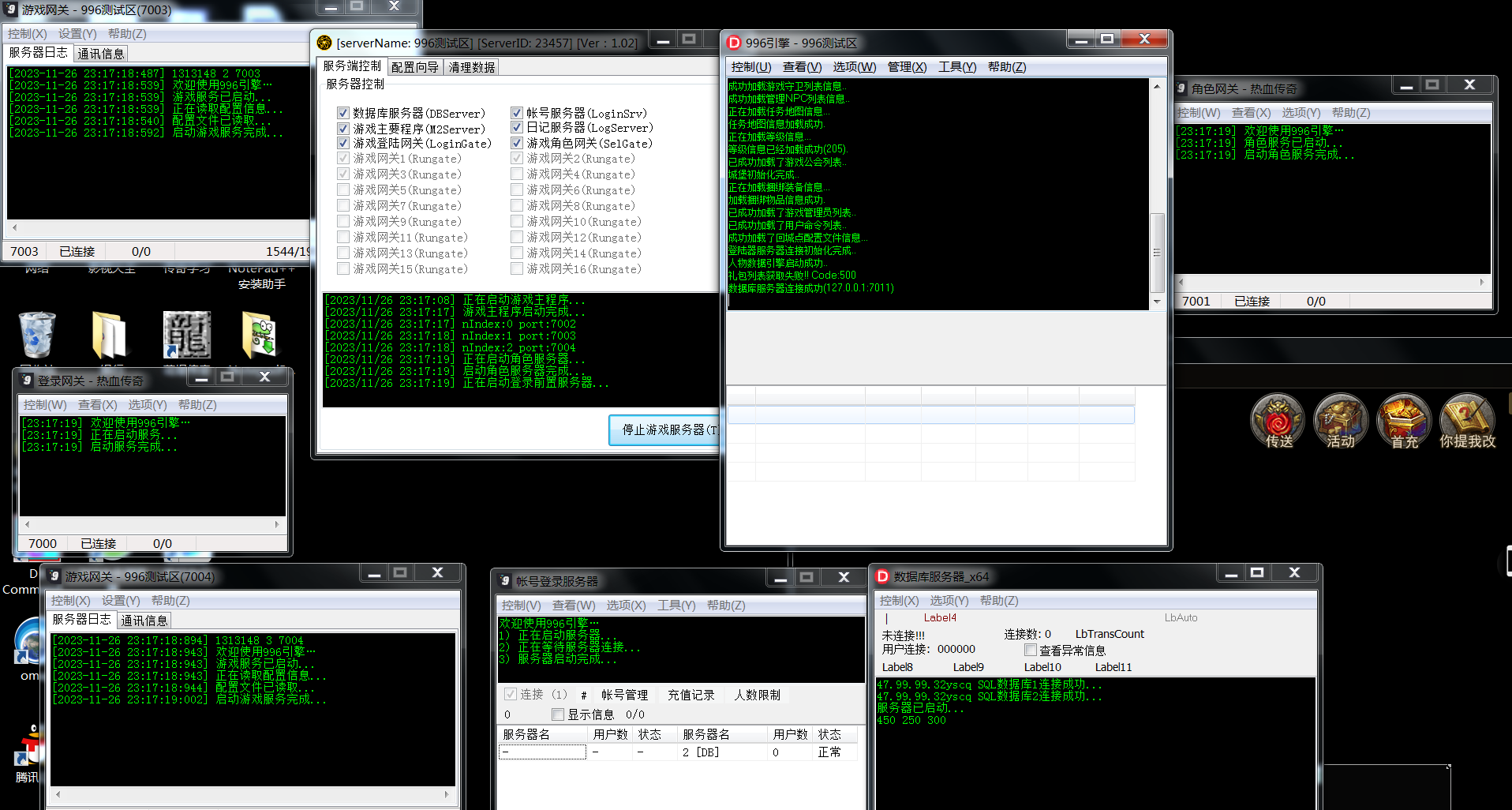This screenshot has height=810, width=1512.
Task: Toggle 游戏登陆网关(LoginGate) checkbox
Action: (343, 143)
